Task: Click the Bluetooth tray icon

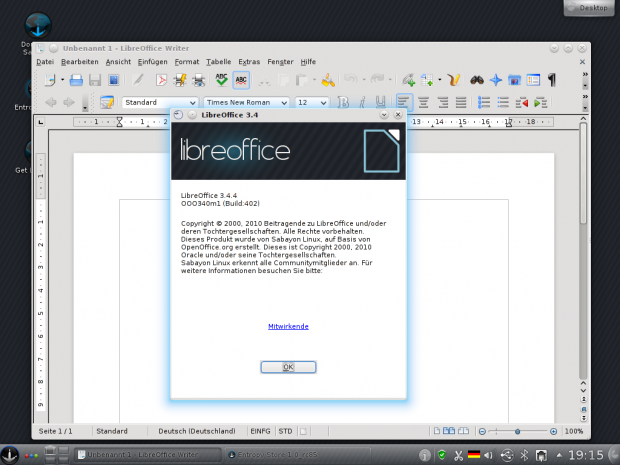Action: tap(524, 455)
